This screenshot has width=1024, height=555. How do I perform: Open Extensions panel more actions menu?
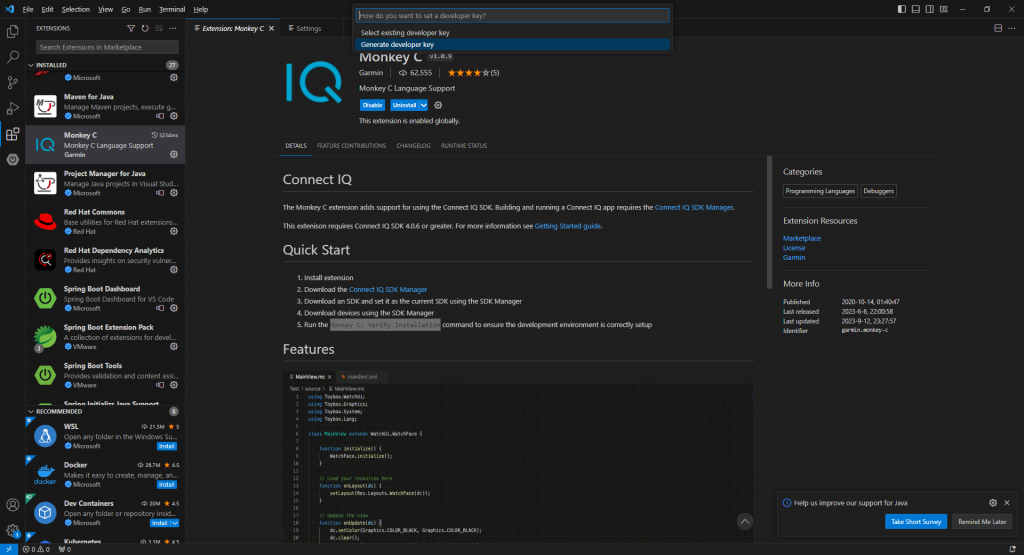[172, 29]
